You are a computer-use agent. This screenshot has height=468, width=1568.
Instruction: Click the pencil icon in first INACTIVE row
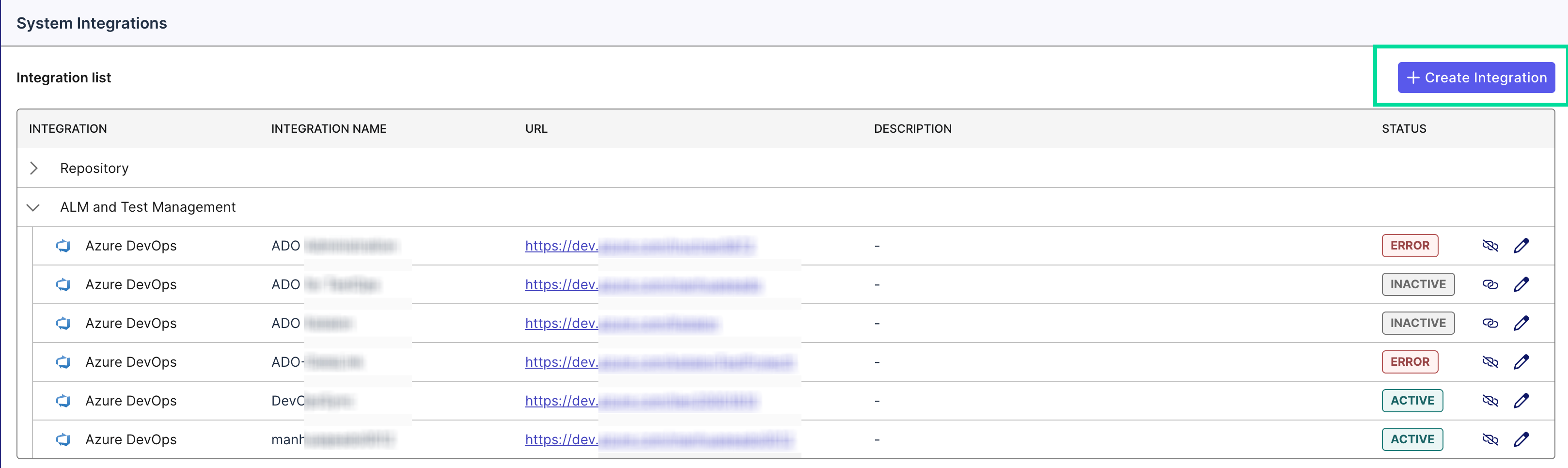tap(1521, 284)
